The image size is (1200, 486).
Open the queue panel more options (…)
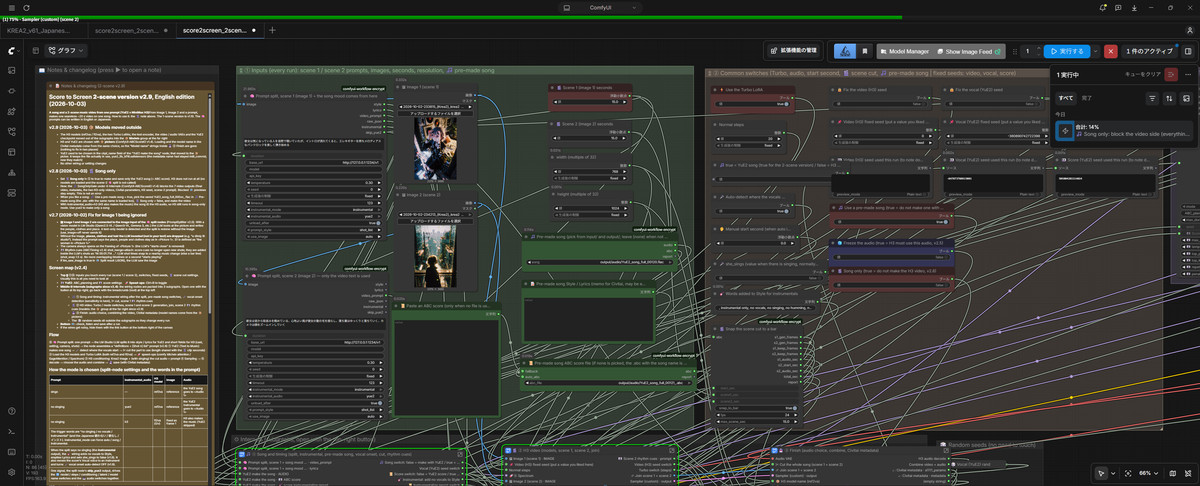(1188, 74)
